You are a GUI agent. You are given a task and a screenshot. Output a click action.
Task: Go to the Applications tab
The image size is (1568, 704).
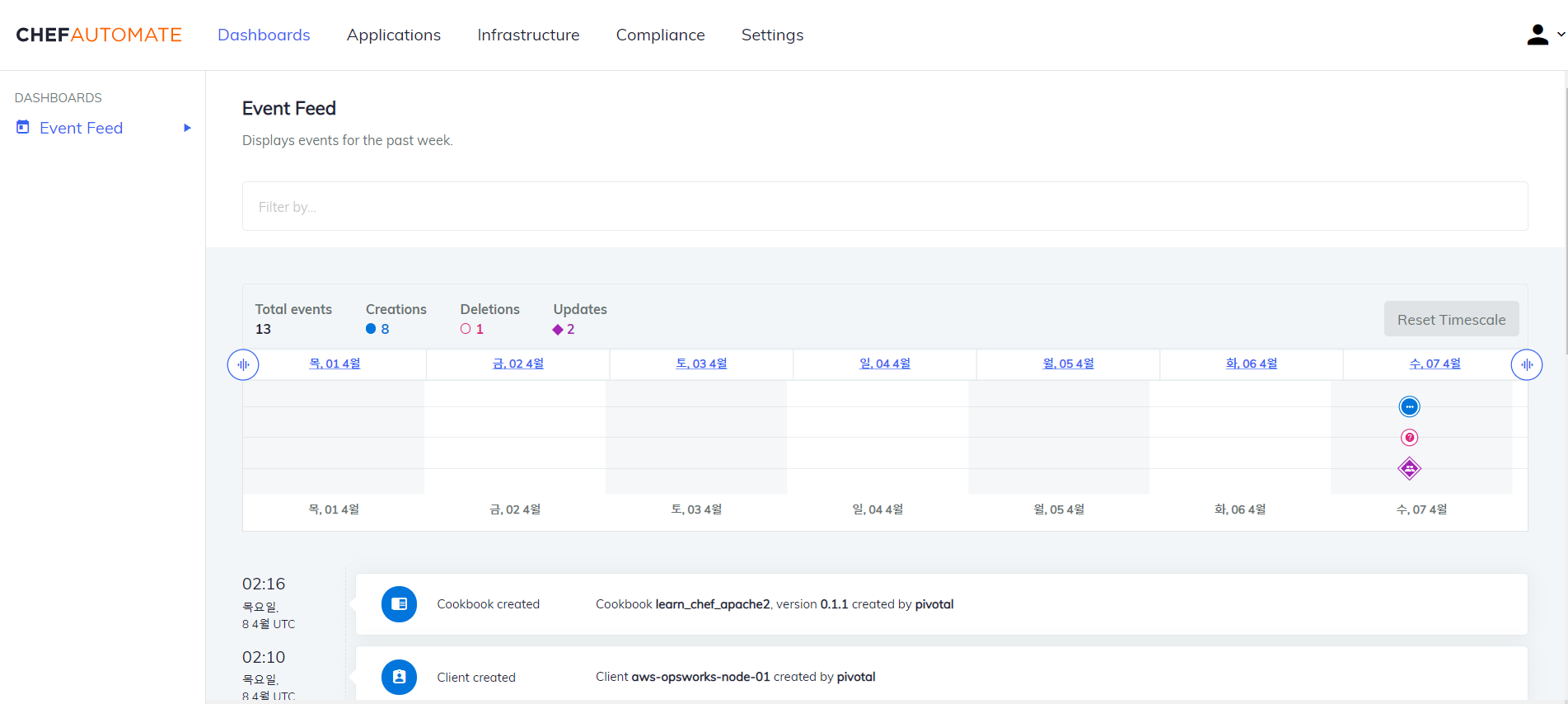(394, 35)
